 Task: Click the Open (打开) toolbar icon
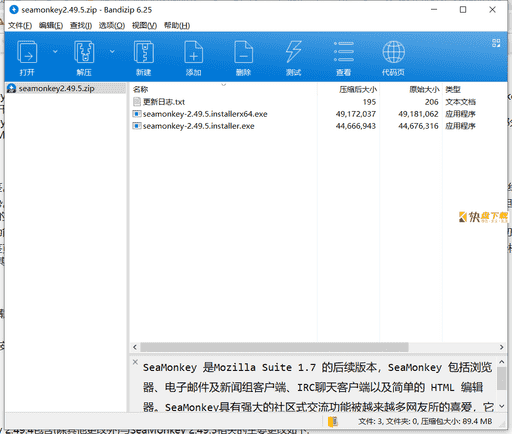click(x=27, y=52)
